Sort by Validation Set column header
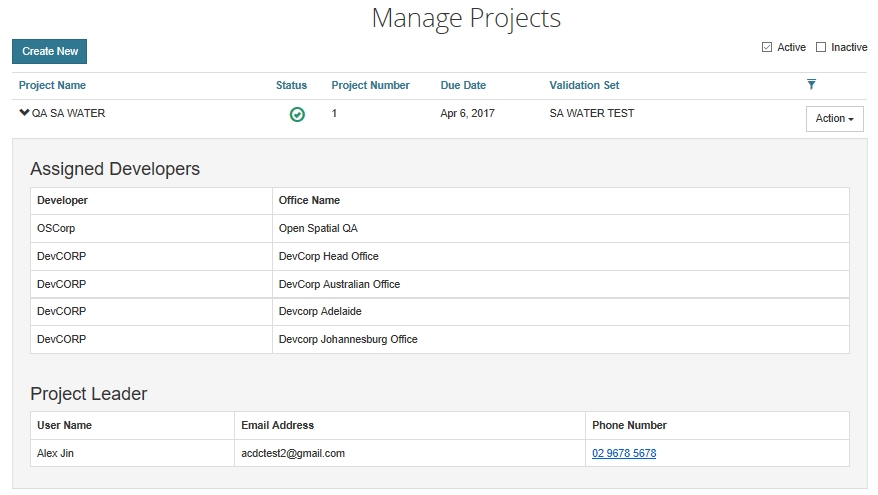The image size is (878, 495). (x=584, y=86)
